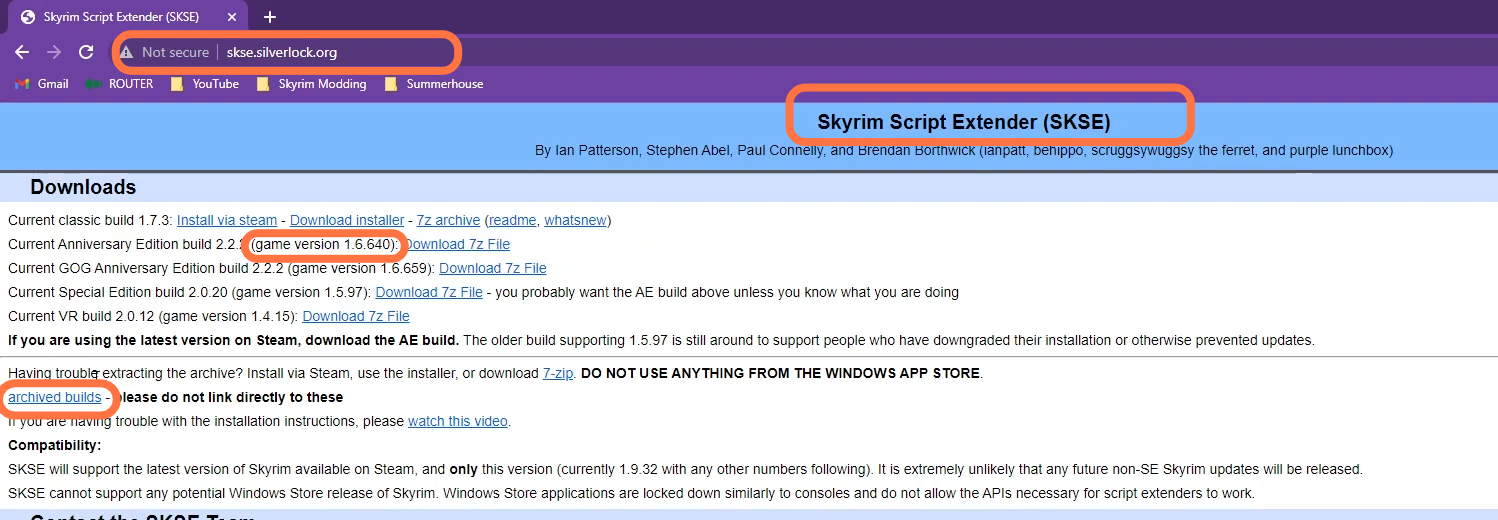Open the Gmail bookmark
Screen dimensions: 1498x520
point(42,84)
